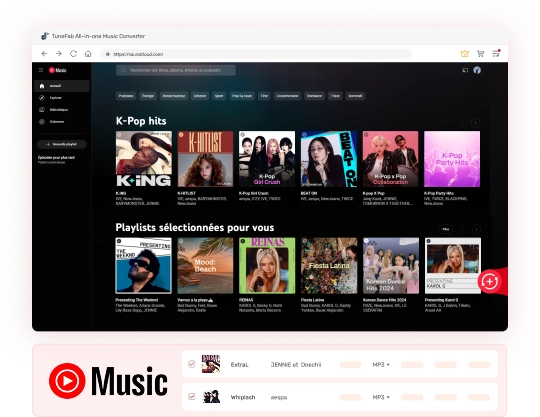Open the K-Pop Party Hits cover
540x417 pixels.
[452, 159]
